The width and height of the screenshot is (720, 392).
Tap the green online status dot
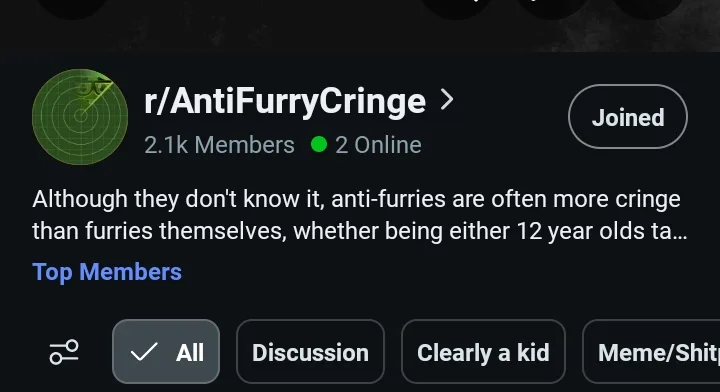(319, 144)
